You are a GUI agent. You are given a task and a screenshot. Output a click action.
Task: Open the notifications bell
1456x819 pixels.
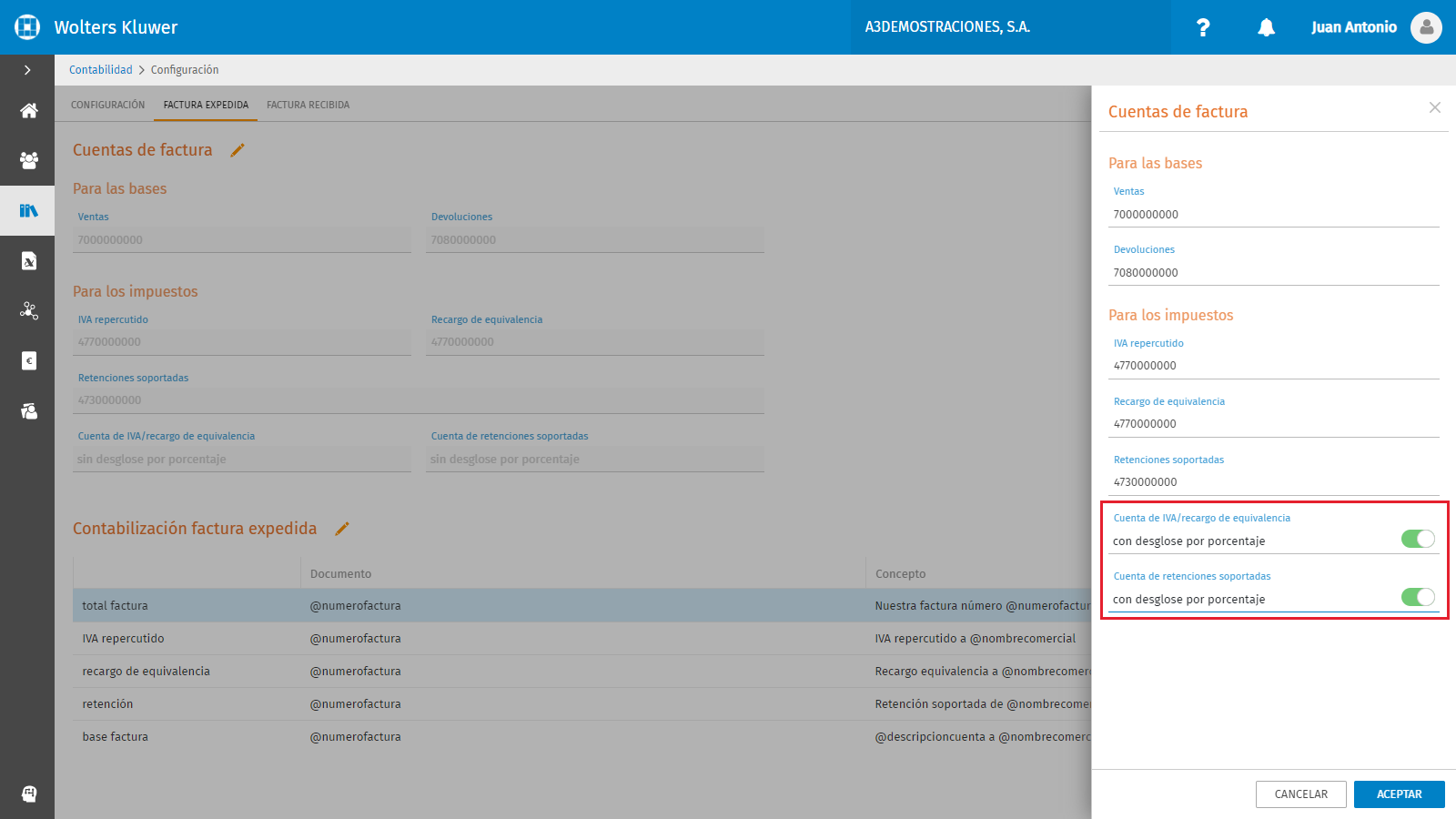[x=1266, y=27]
